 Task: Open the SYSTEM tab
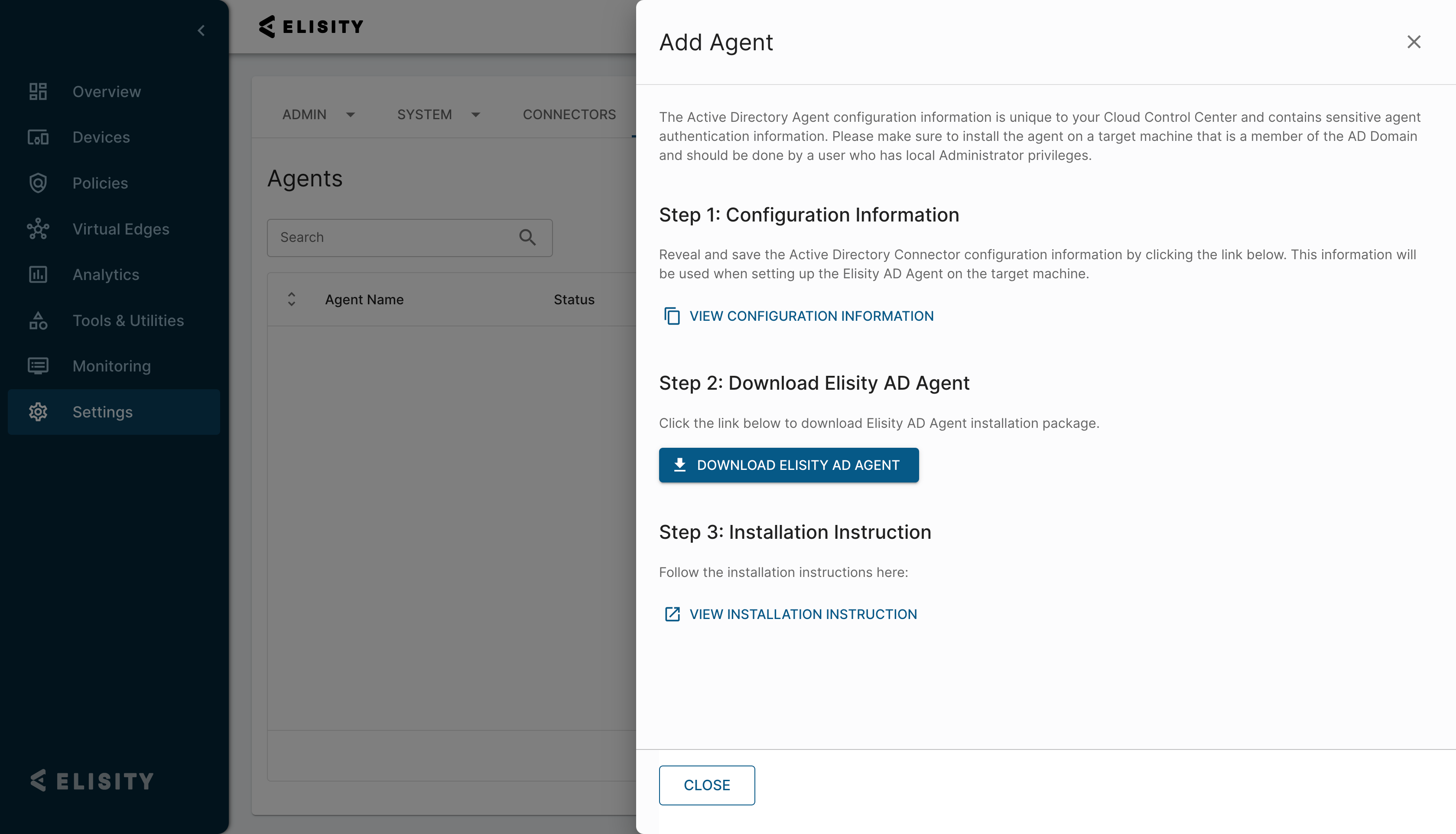tap(424, 114)
